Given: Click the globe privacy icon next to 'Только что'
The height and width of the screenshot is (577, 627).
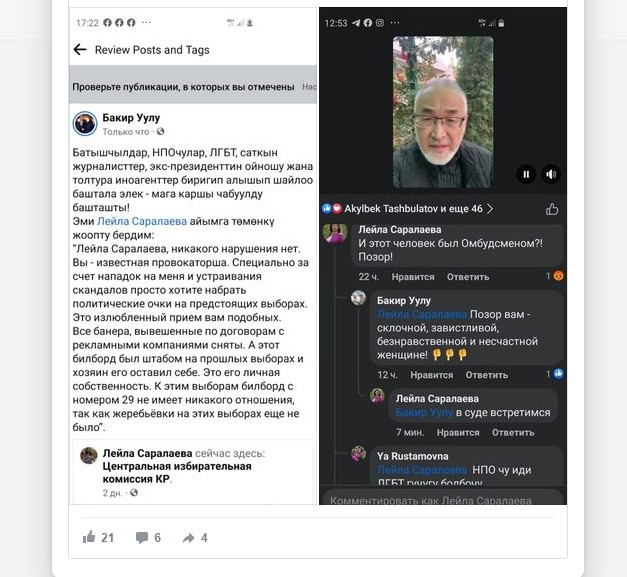Looking at the screenshot, I should pos(160,131).
